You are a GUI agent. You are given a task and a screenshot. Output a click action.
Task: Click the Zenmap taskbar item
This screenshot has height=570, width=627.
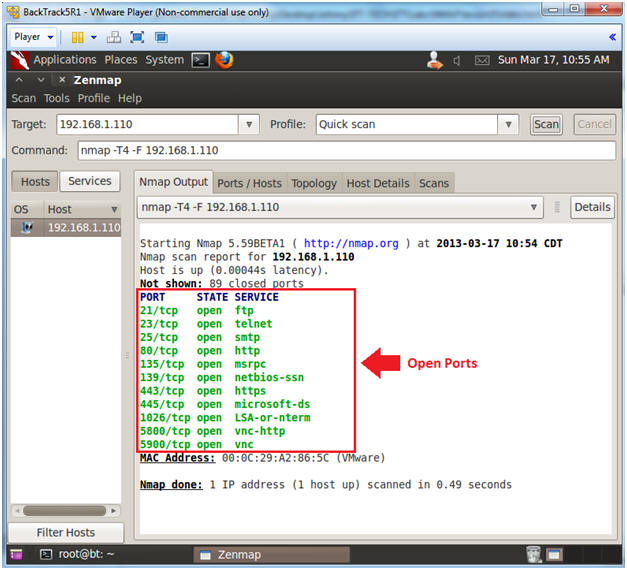(x=272, y=555)
